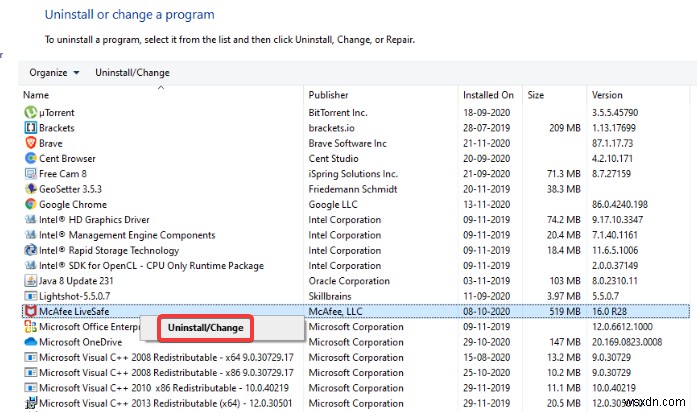Sort by Installed On column header
This screenshot has height=412, width=697.
488,95
